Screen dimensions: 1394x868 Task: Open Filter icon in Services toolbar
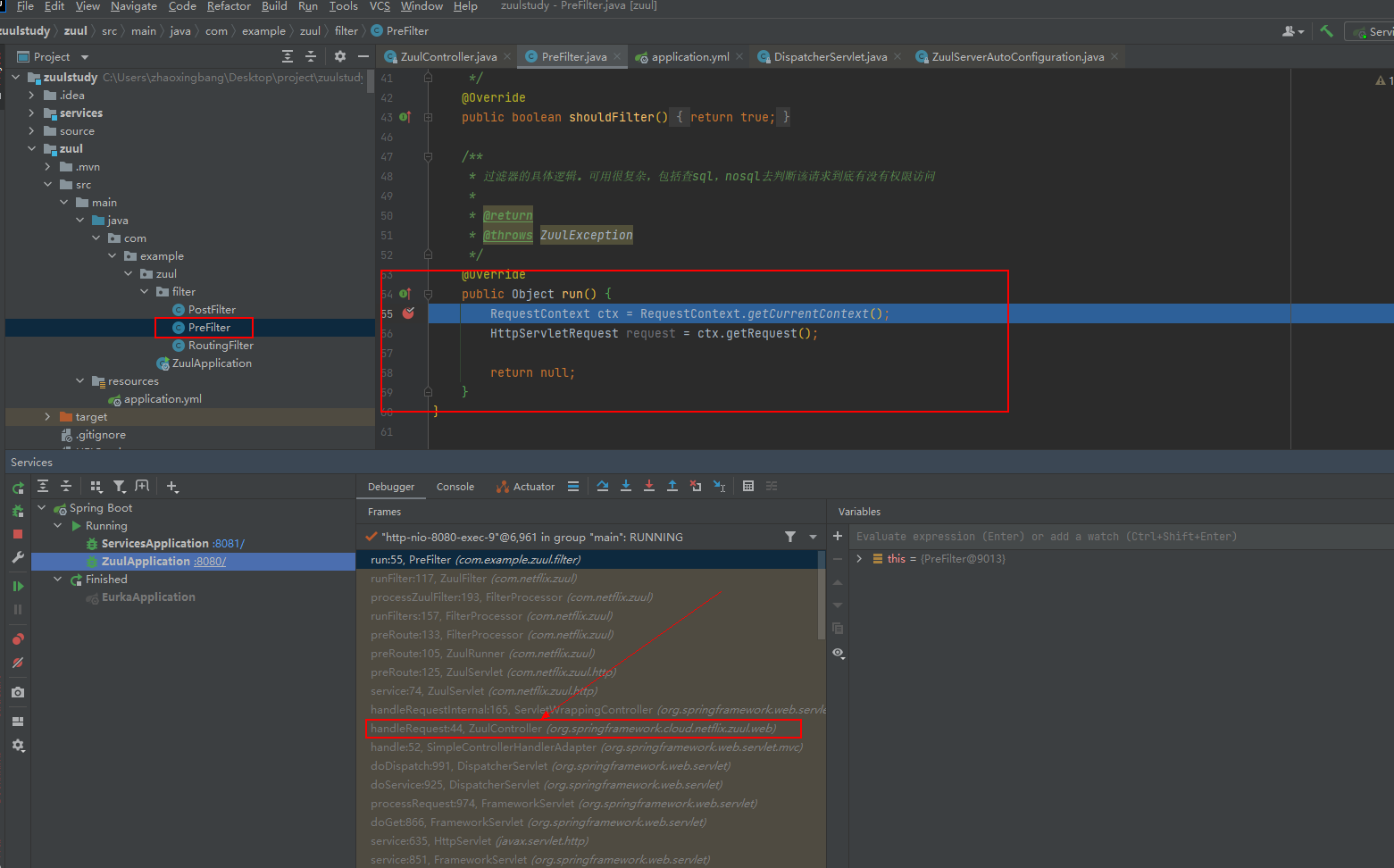(120, 486)
